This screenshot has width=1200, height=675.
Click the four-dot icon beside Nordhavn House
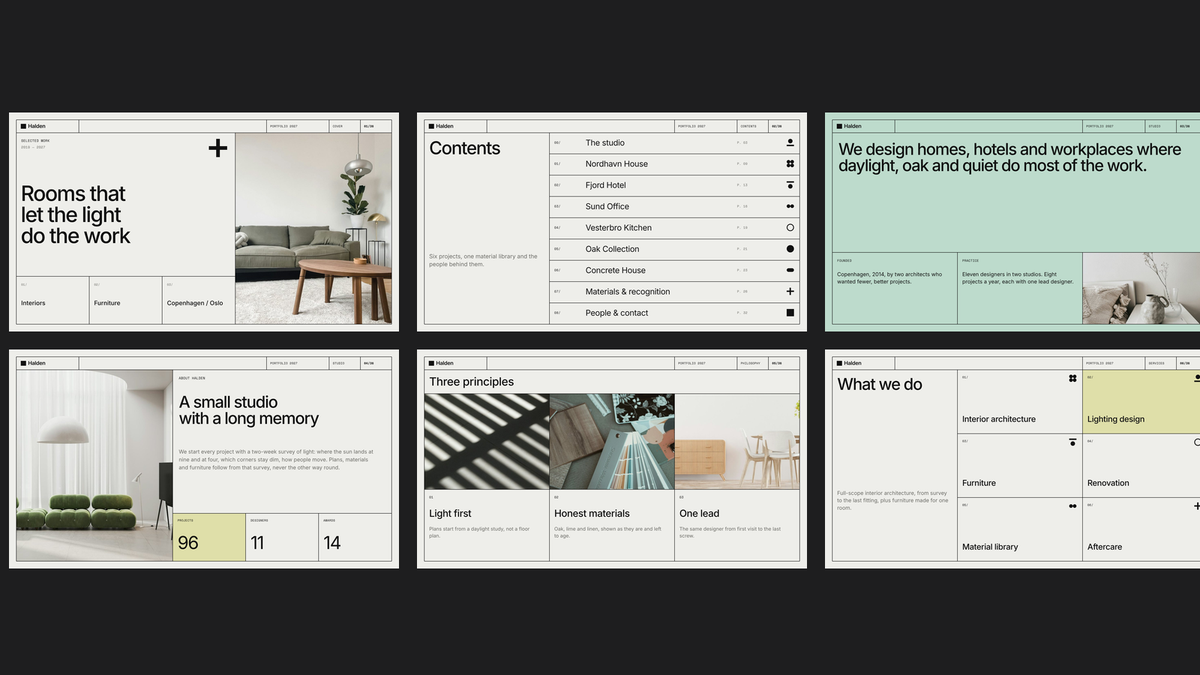coord(790,164)
